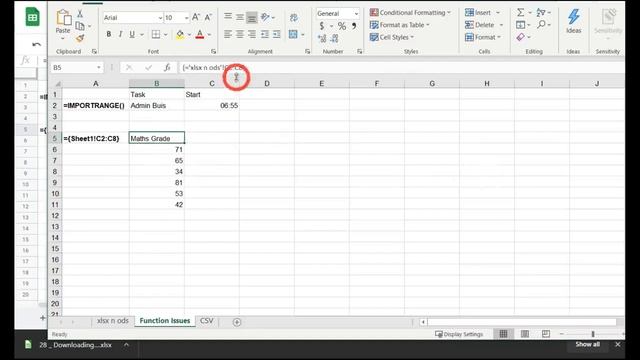Click the Cut scissors icon

[80, 14]
